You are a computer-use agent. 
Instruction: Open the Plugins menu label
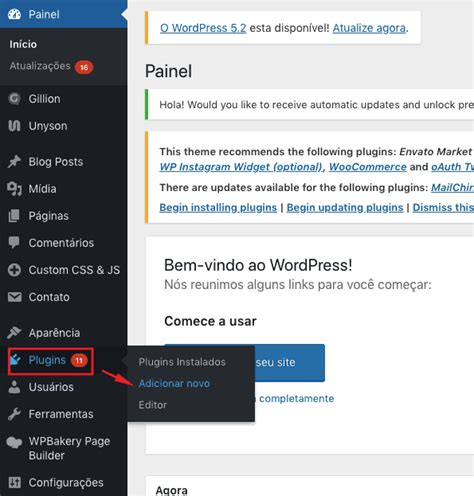point(47,360)
